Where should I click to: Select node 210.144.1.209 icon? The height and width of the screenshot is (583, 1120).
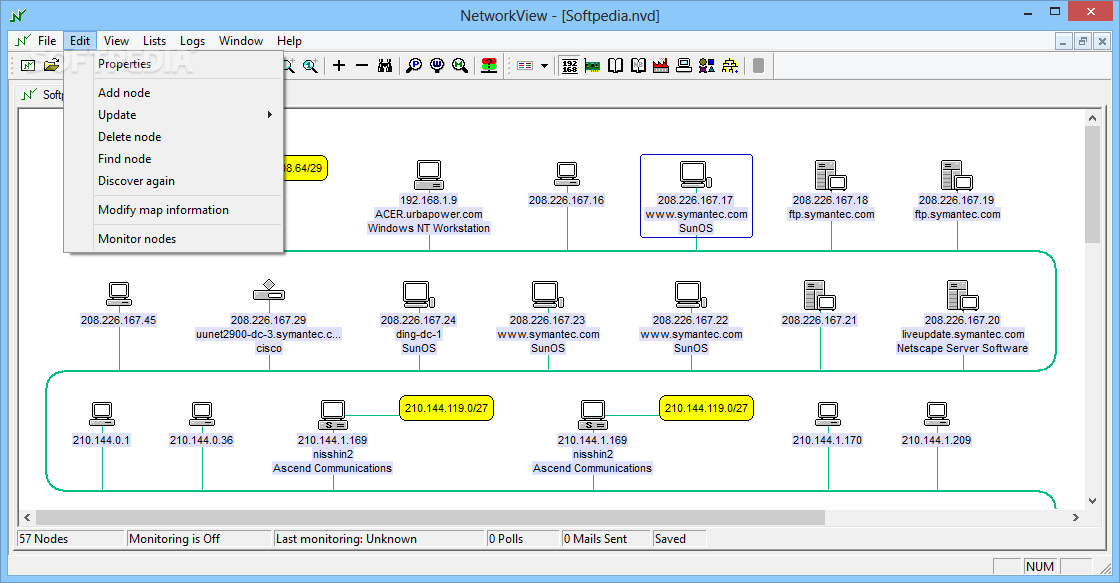coord(936,415)
